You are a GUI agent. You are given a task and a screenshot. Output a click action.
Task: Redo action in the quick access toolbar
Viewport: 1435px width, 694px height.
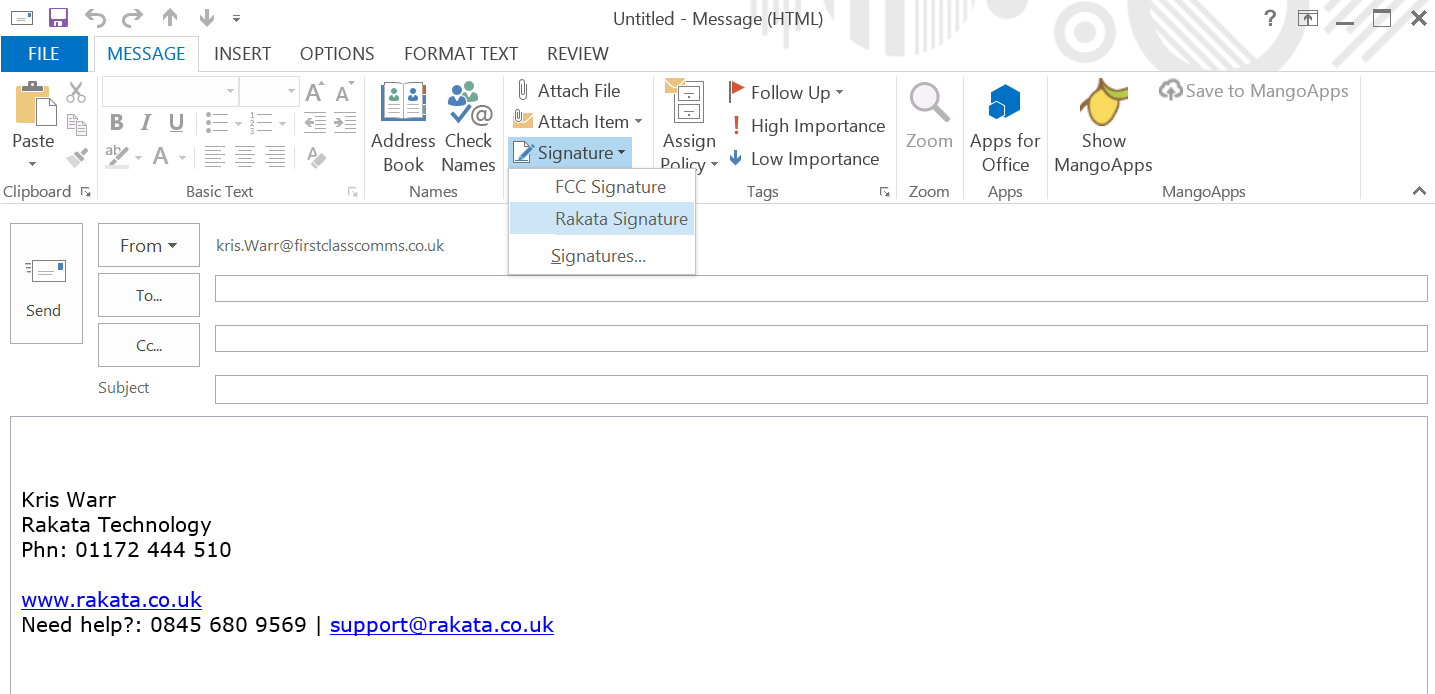(x=132, y=18)
